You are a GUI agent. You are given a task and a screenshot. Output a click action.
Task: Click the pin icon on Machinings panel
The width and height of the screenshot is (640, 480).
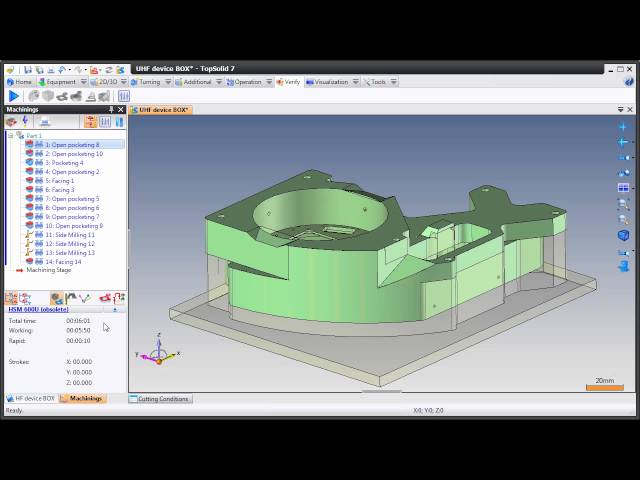[111, 109]
